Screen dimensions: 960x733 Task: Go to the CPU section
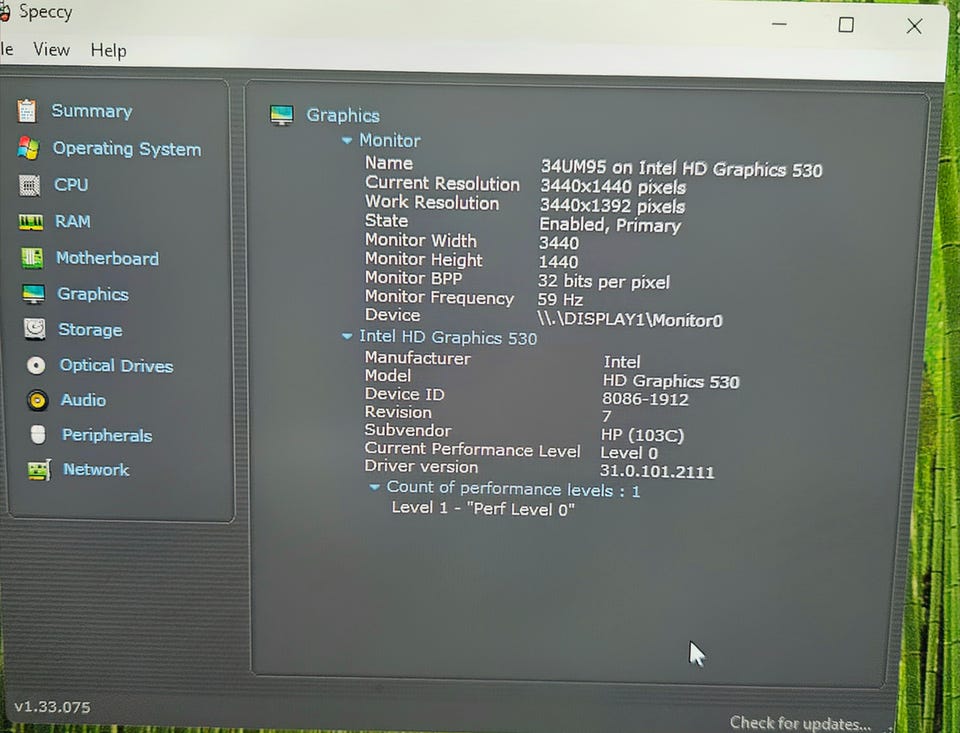(x=71, y=184)
